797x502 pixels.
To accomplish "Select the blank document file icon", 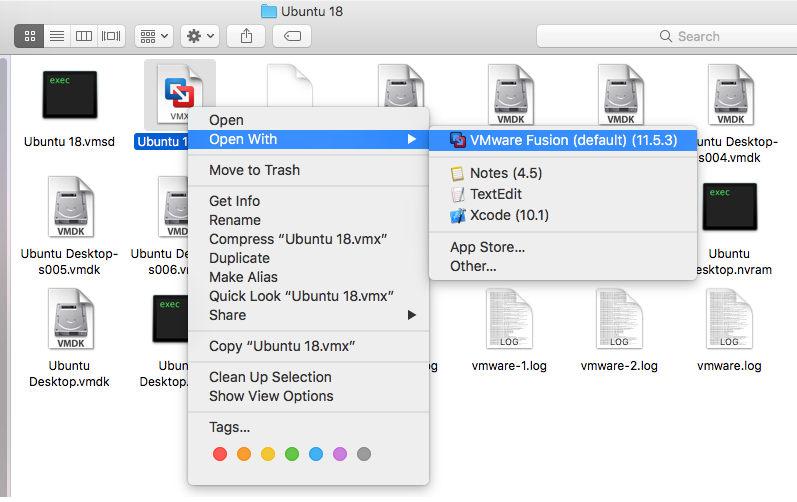I will click(x=290, y=85).
